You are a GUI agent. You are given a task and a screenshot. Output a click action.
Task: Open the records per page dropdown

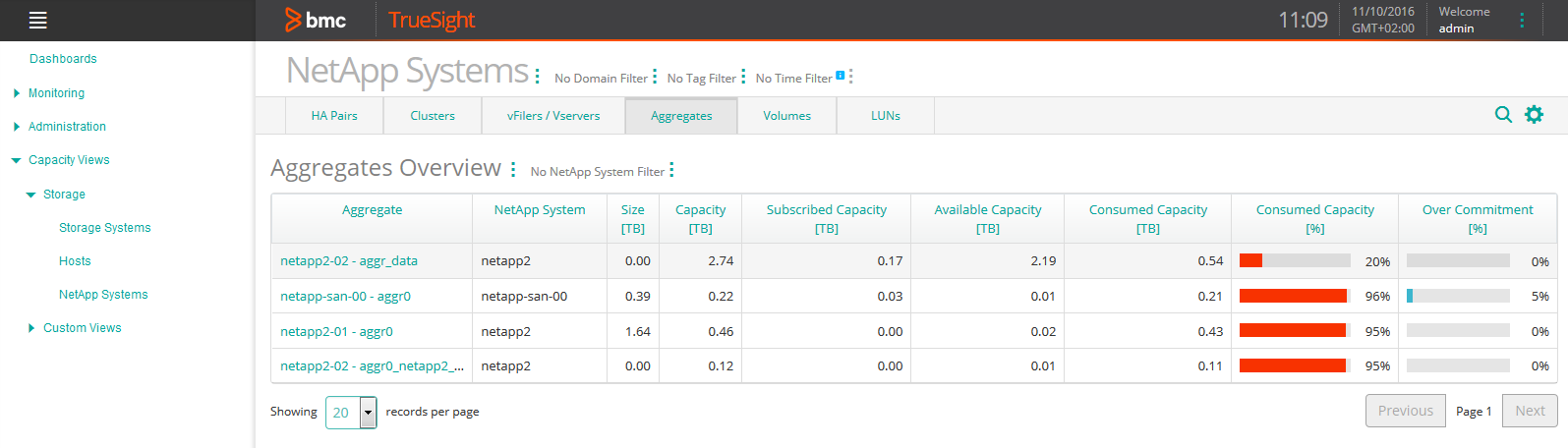351,413
